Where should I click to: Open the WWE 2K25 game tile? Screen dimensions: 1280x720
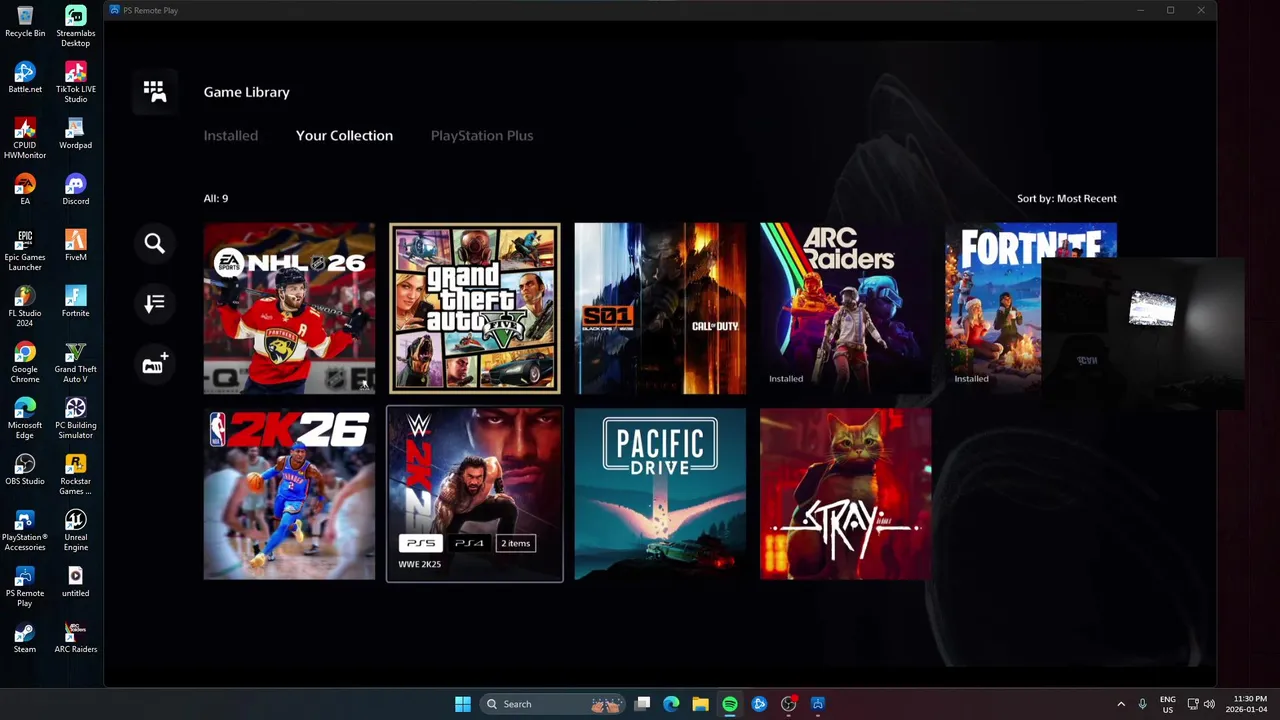click(475, 494)
